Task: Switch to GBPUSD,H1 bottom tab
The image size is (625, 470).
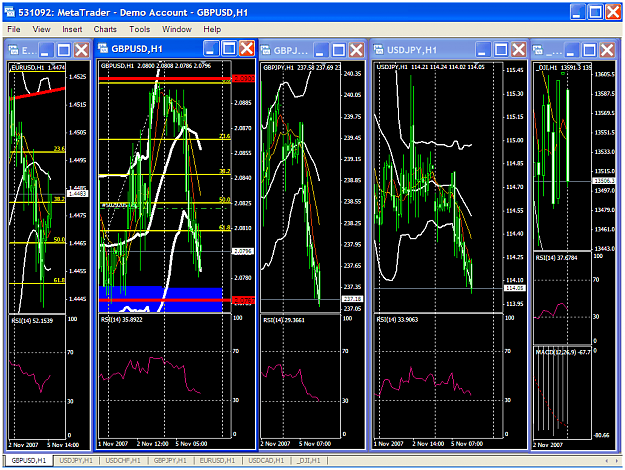Action: click(x=29, y=460)
